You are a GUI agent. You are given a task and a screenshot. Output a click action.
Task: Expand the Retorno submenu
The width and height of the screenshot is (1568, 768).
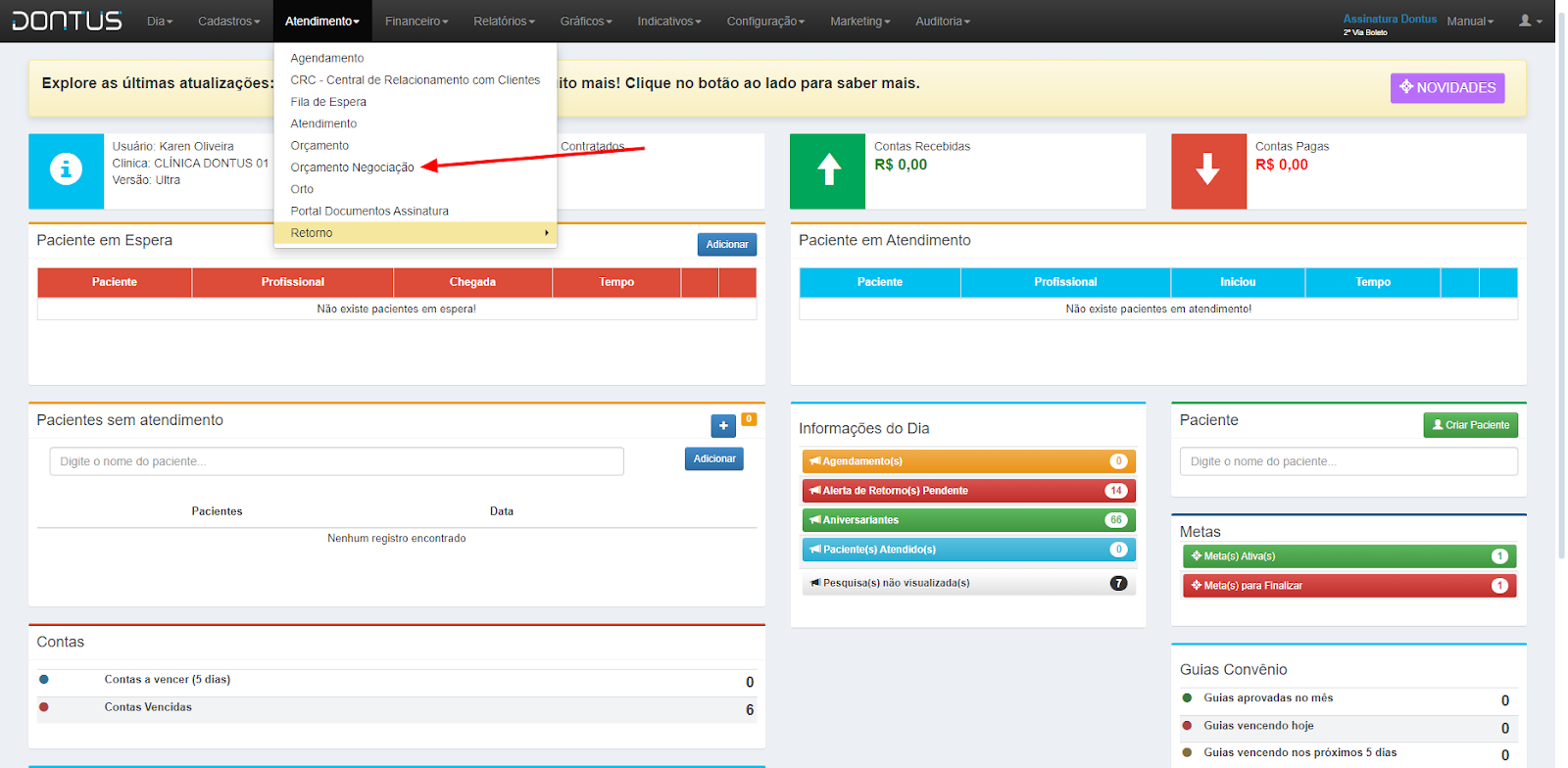[x=416, y=233]
